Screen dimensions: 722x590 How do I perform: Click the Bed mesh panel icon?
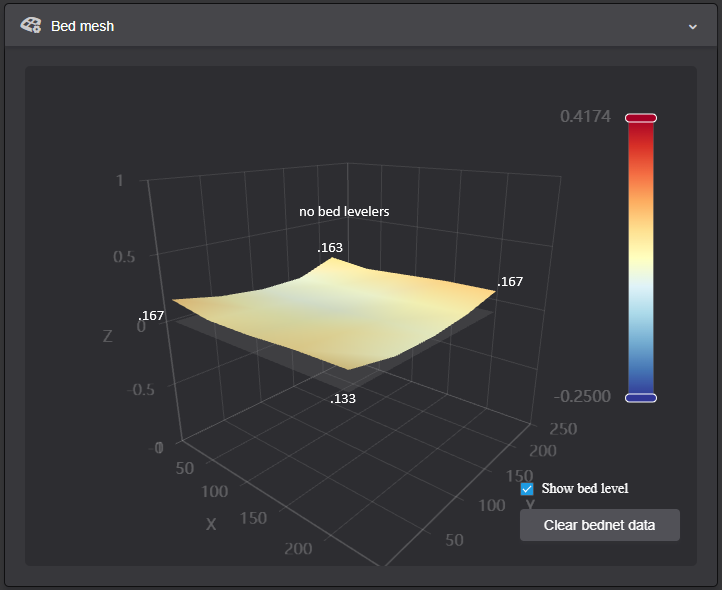[31, 26]
